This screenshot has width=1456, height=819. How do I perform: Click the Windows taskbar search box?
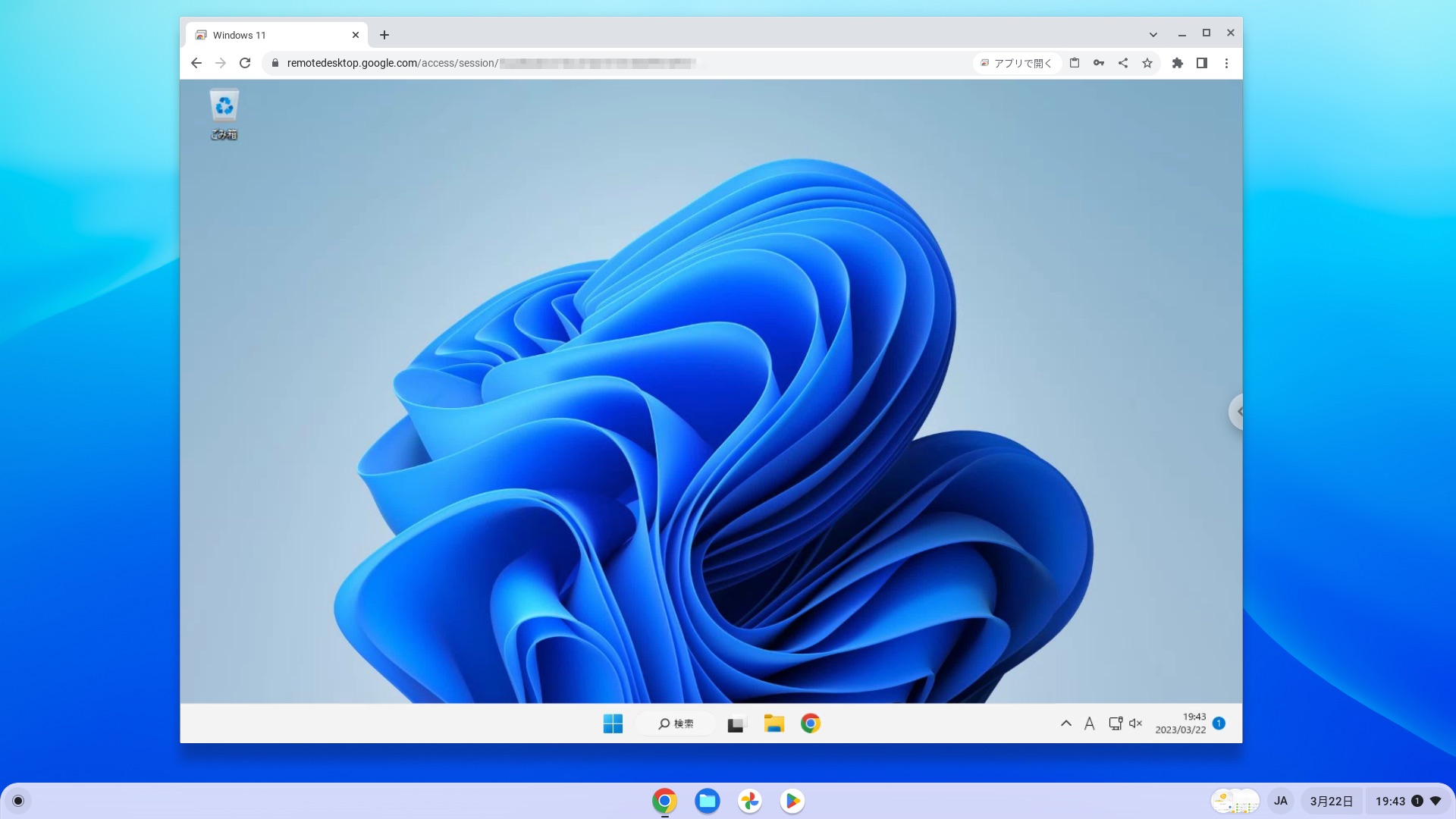[x=676, y=724]
